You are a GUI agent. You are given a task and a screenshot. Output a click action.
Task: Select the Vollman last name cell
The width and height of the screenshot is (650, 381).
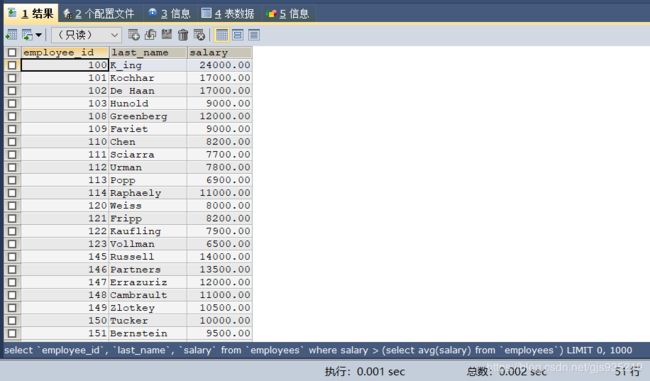pos(148,244)
